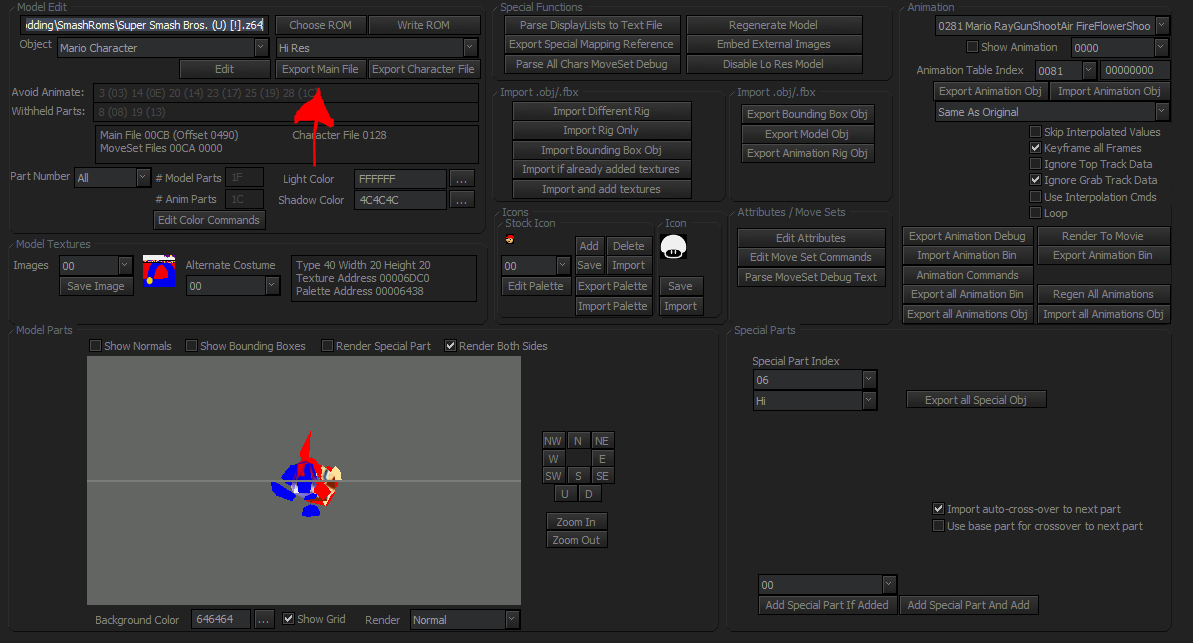Click Add Special Part And Add button
Viewport: 1193px width, 643px height.
click(968, 605)
